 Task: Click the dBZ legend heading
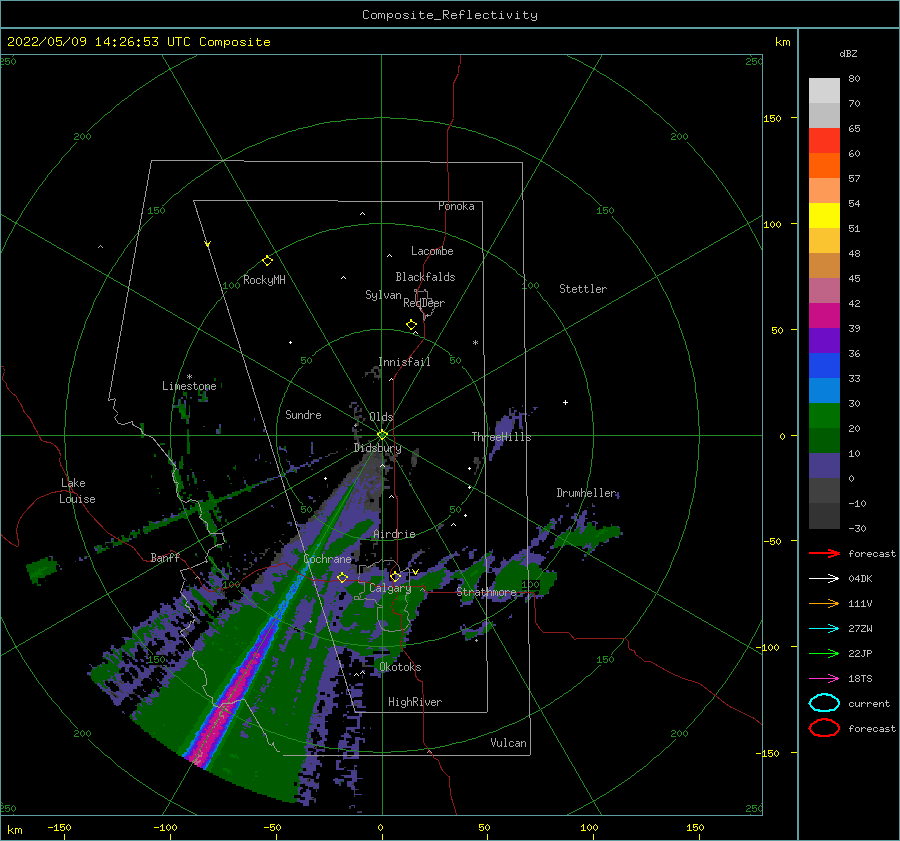tap(848, 54)
